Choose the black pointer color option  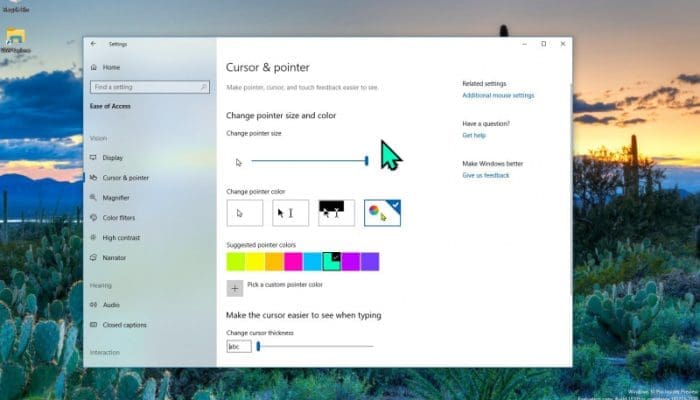click(290, 213)
